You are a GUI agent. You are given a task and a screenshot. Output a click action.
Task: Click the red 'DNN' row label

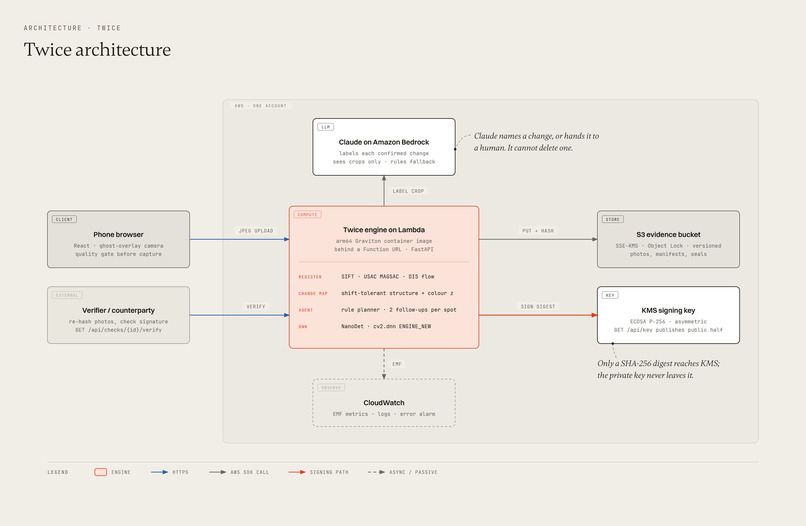[x=303, y=327]
